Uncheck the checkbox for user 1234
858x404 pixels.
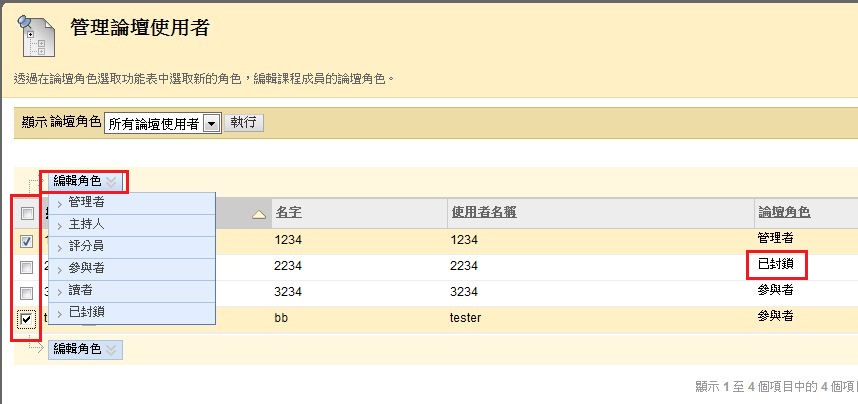[27, 241]
